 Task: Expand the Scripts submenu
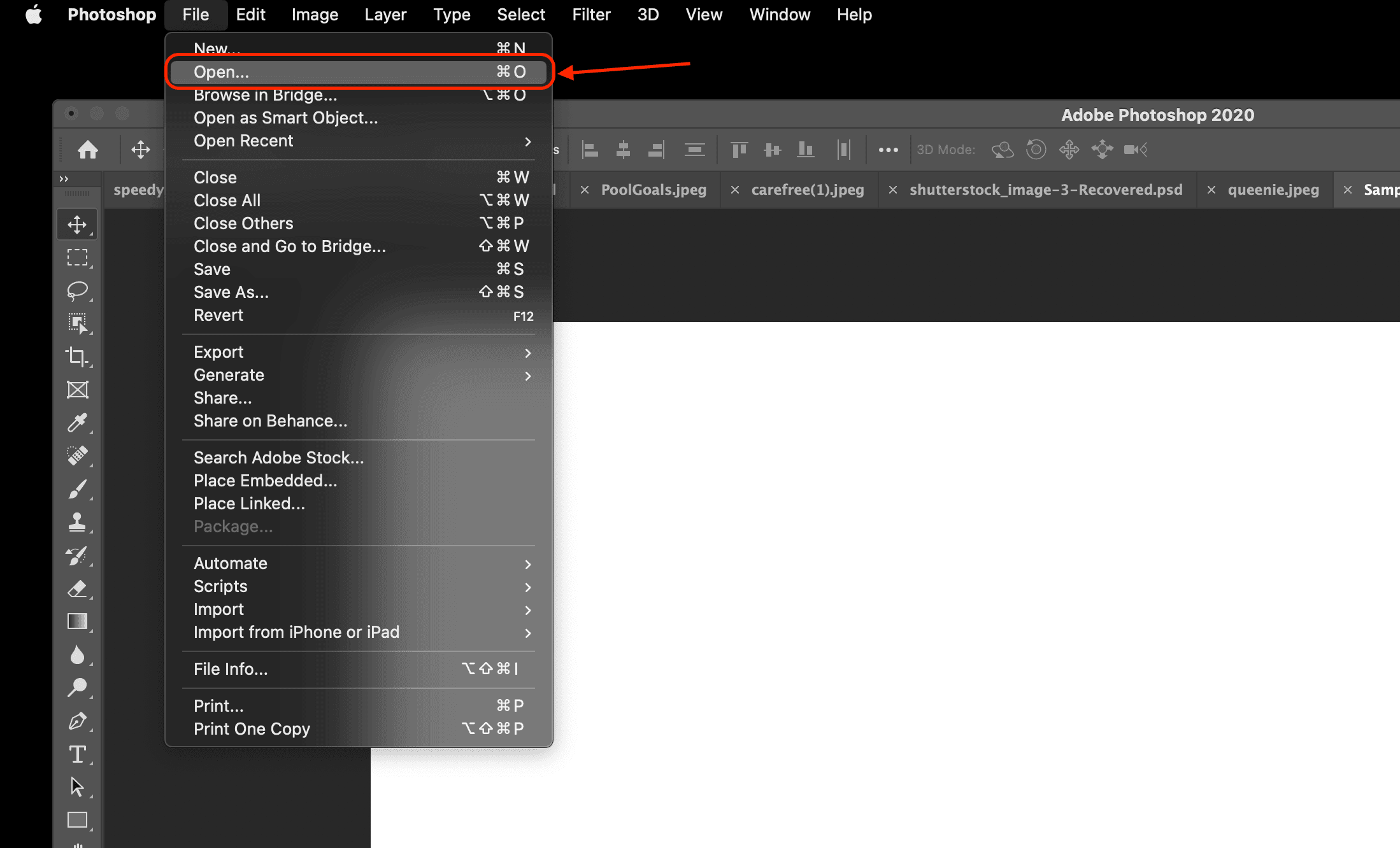point(359,586)
